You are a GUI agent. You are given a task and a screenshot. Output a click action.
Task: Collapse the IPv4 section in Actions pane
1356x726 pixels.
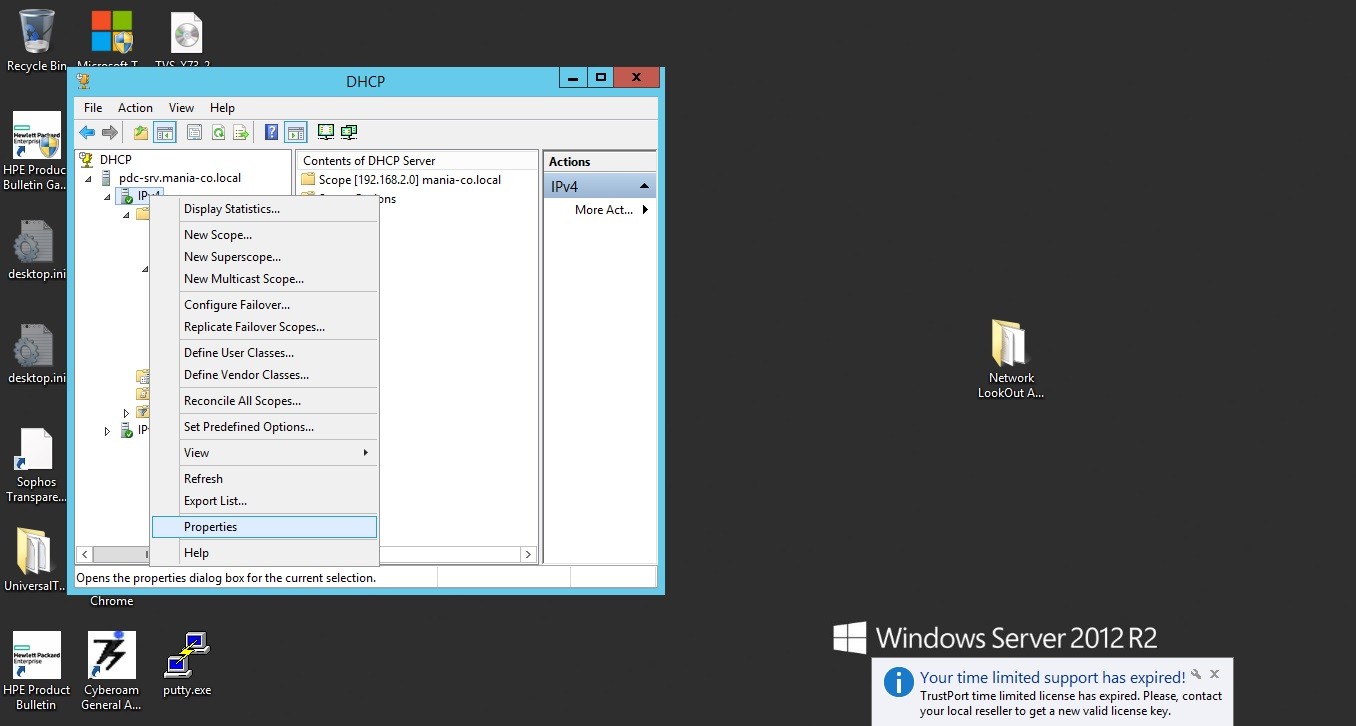coord(644,186)
